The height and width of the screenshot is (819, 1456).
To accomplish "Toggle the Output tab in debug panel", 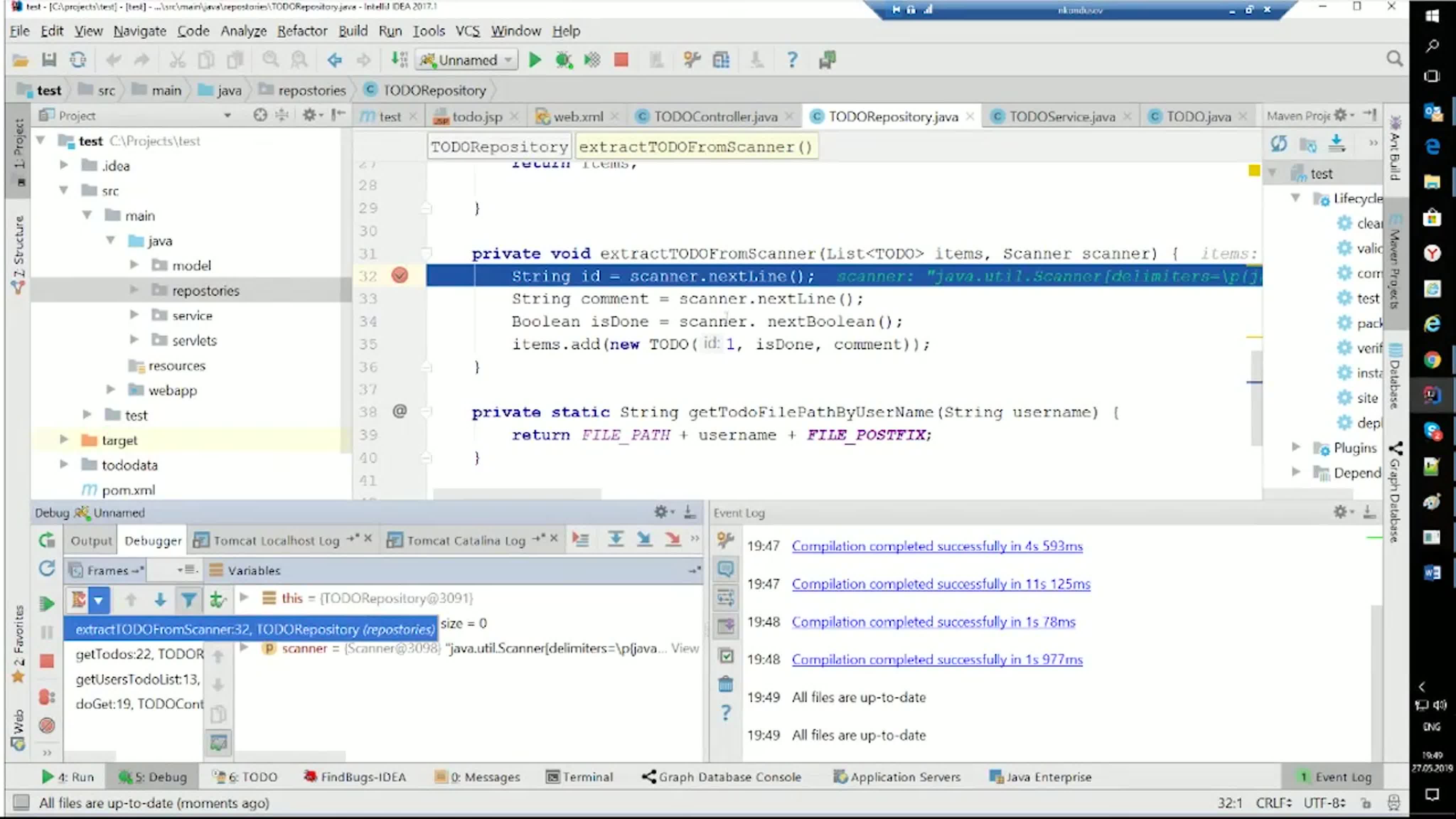I will tap(90, 540).
